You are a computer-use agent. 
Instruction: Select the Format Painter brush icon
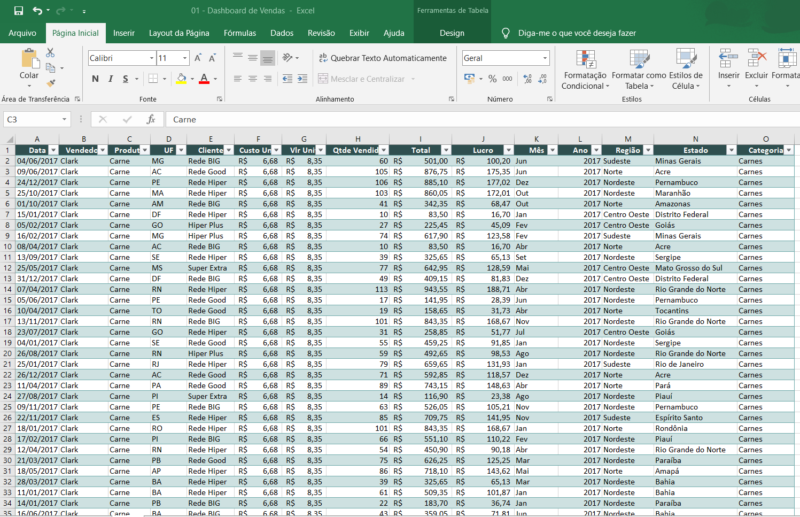(51, 82)
